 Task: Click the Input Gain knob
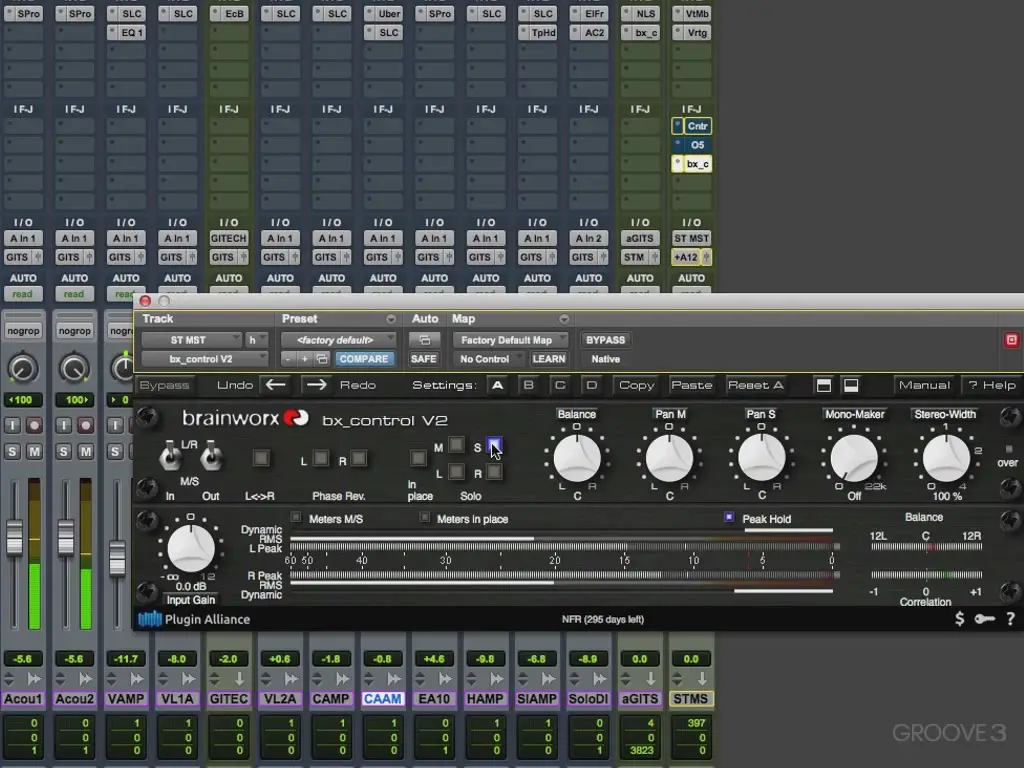[191, 549]
